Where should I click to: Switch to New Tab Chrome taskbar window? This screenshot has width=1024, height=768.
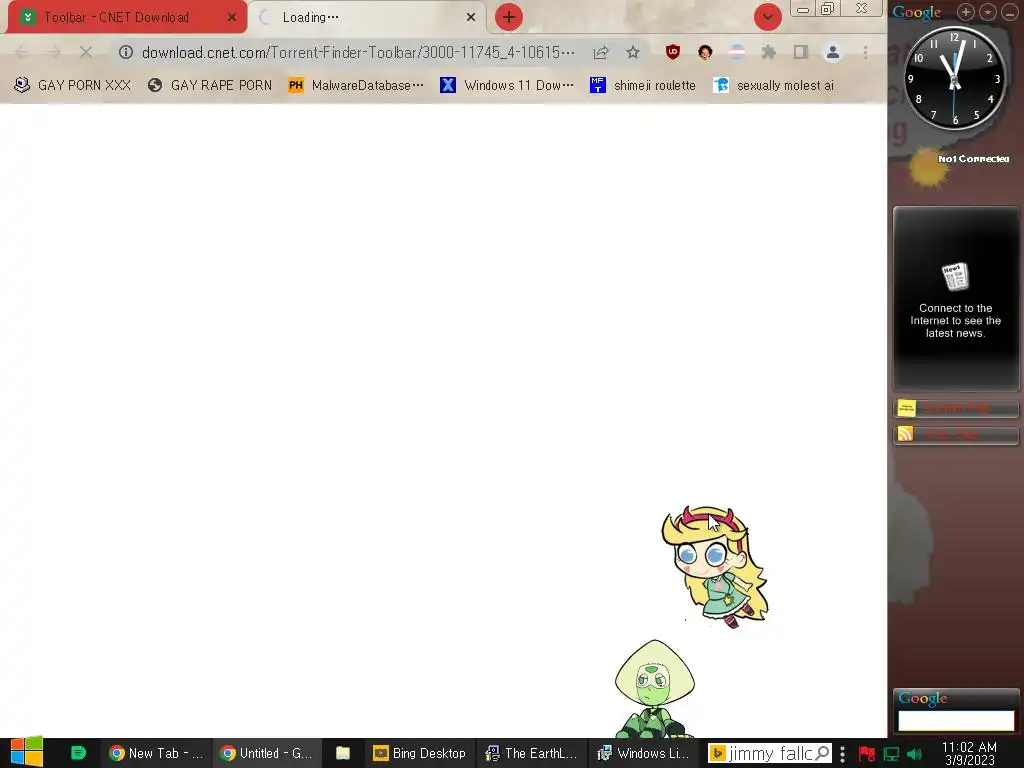pos(156,754)
